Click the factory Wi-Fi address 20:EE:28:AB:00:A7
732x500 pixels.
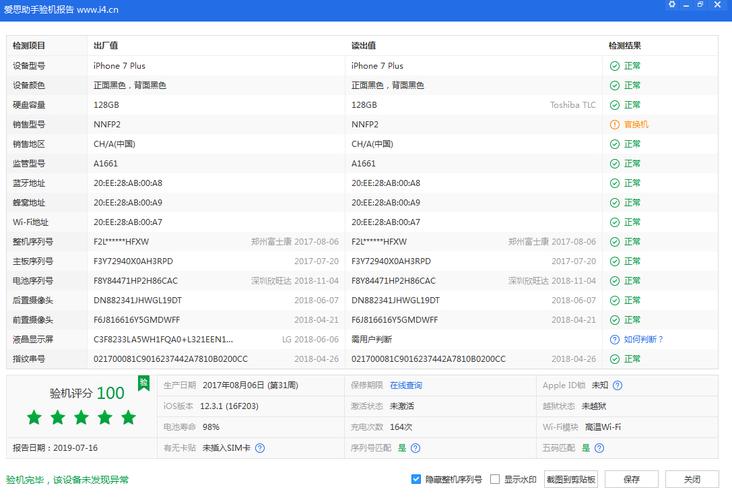pyautogui.click(x=128, y=222)
